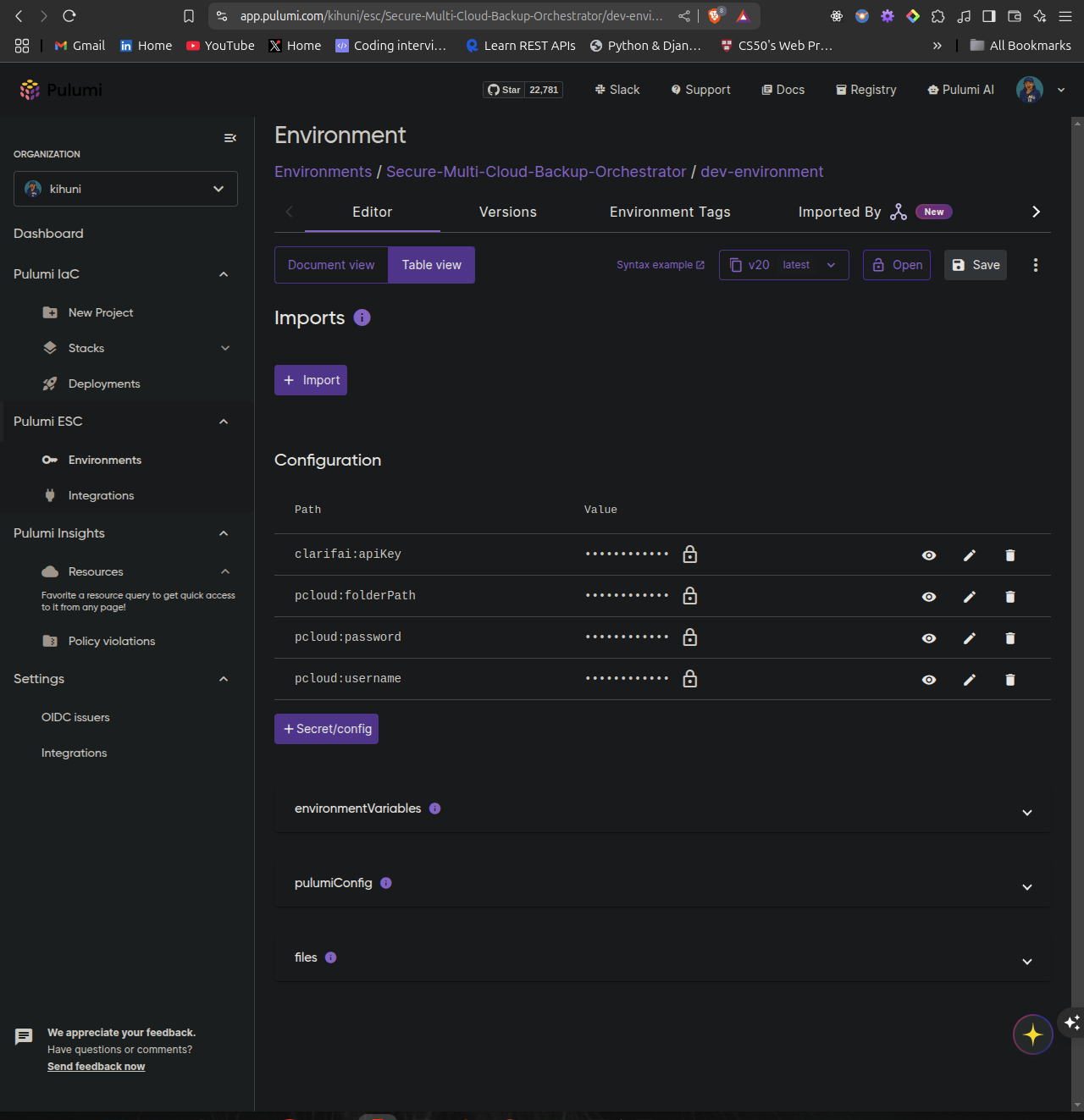
Task: Open the Brave Shields icon
Action: [716, 16]
